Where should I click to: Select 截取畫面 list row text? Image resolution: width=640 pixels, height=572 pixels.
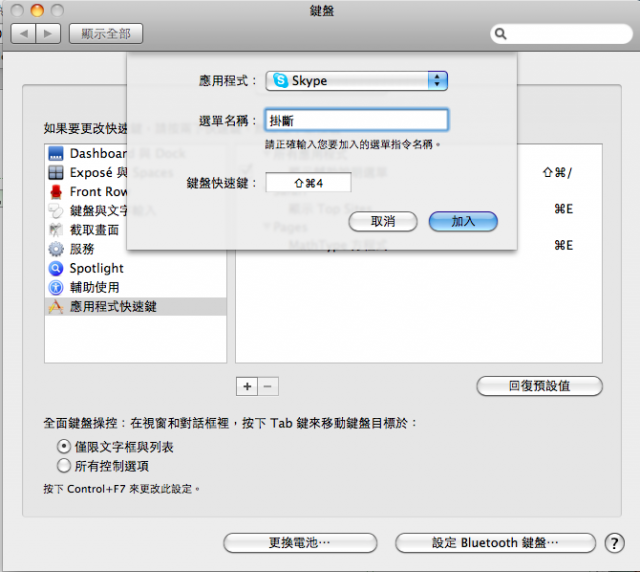pyautogui.click(x=94, y=230)
